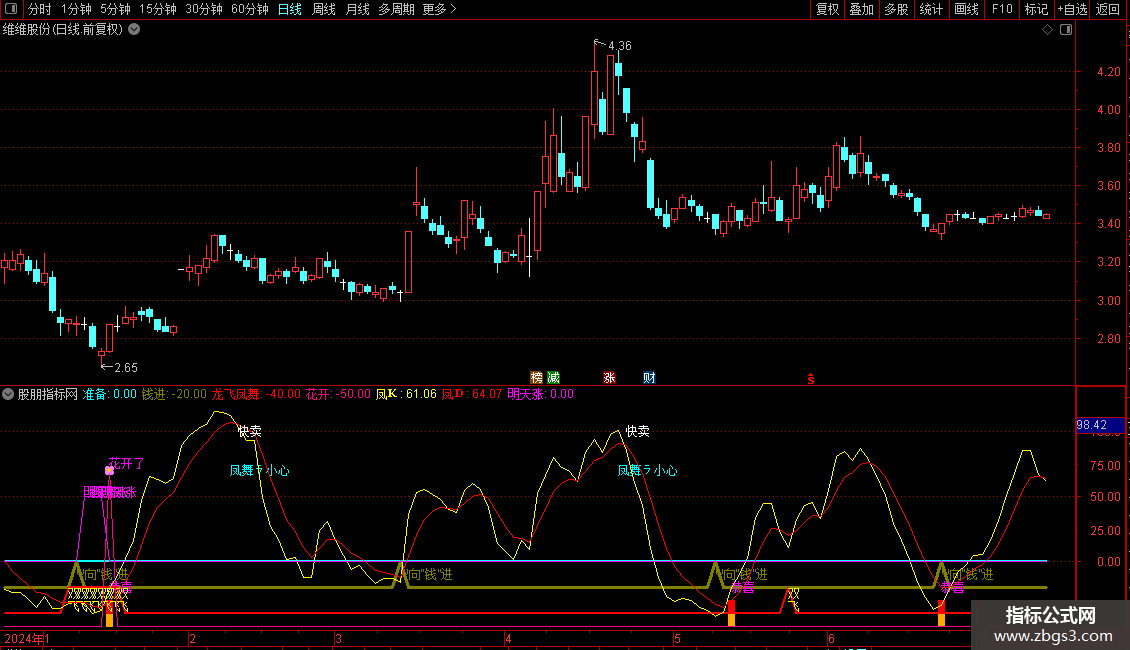Click the 财 financial report marker icon
The width and height of the screenshot is (1130, 650).
tap(649, 378)
